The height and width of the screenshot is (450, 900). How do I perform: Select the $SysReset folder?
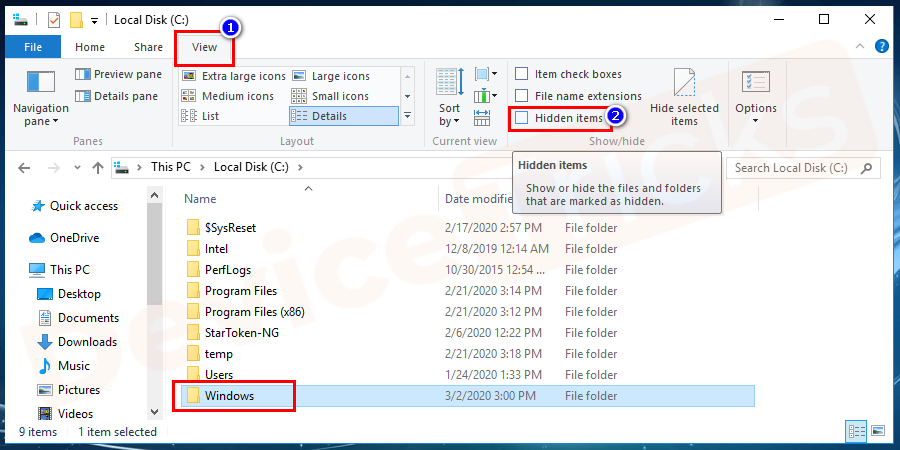[x=222, y=228]
